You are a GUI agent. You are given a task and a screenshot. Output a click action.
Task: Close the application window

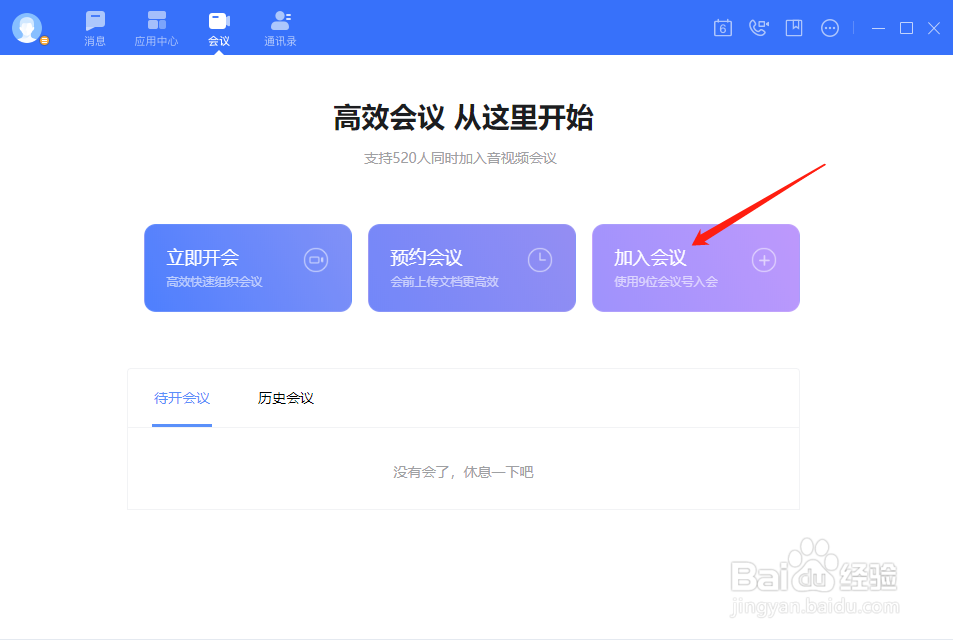(934, 28)
